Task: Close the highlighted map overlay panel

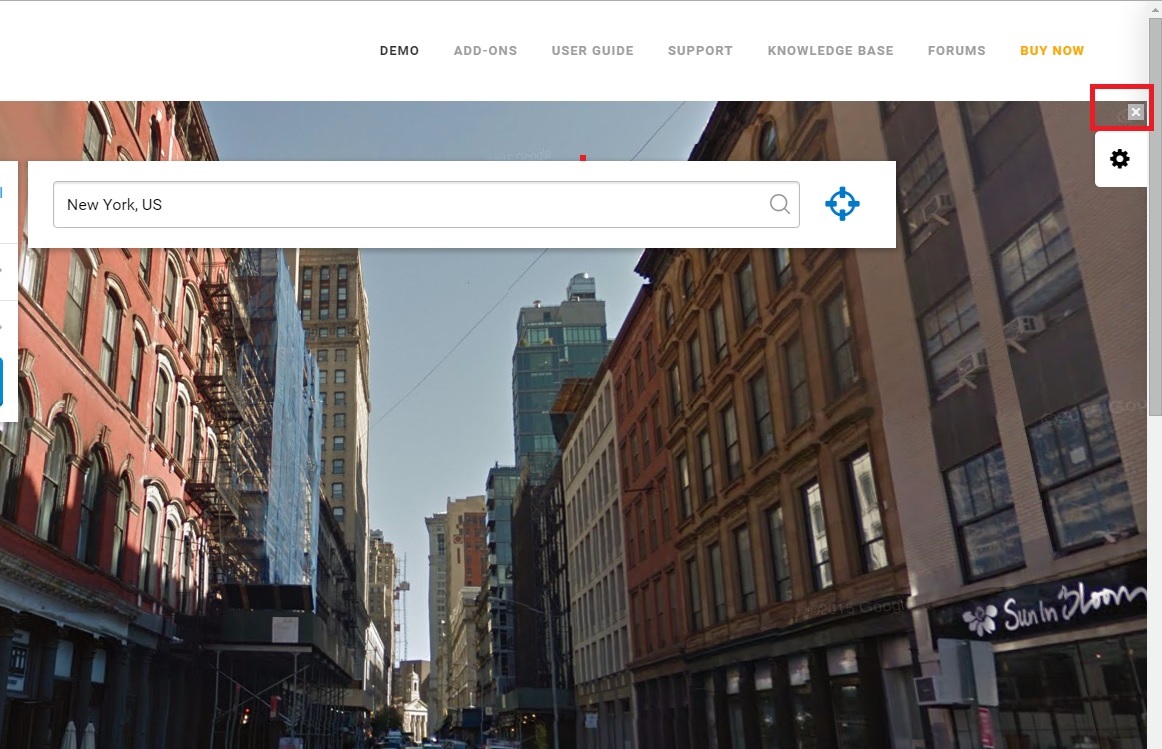Action: click(1135, 112)
